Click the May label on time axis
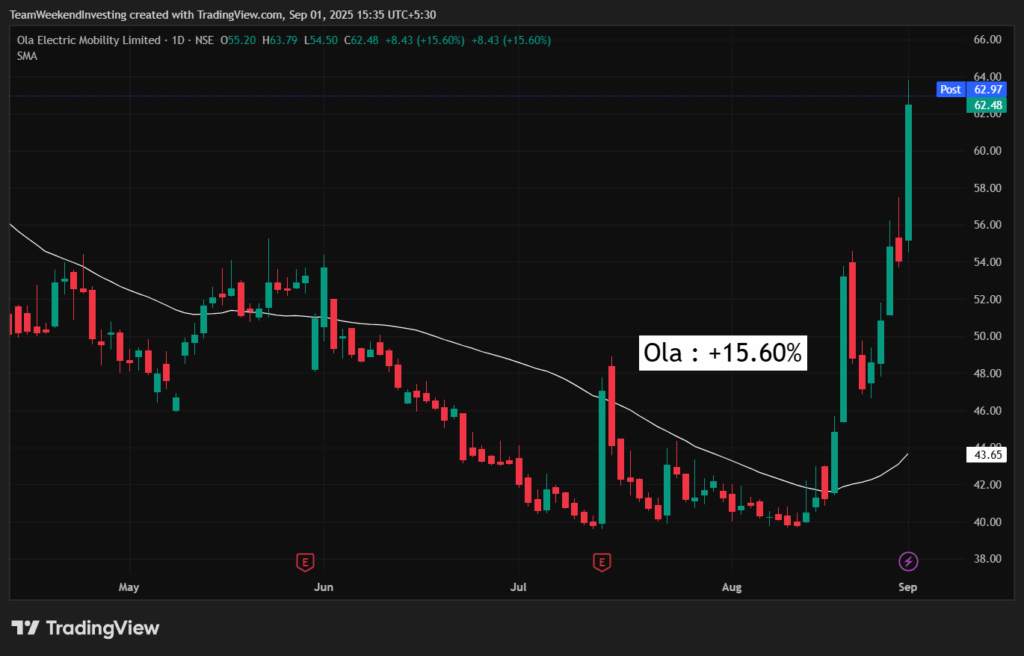The width and height of the screenshot is (1024, 656). 129,587
